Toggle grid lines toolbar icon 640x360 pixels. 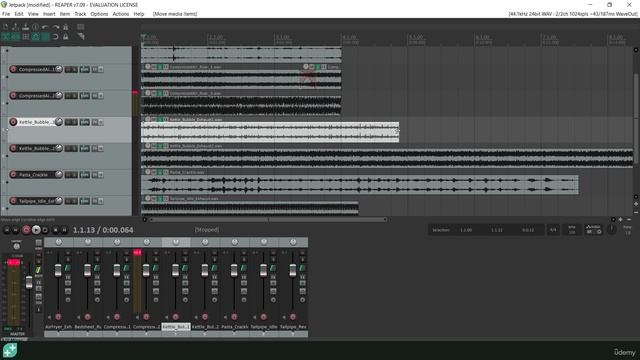[x=45, y=37]
